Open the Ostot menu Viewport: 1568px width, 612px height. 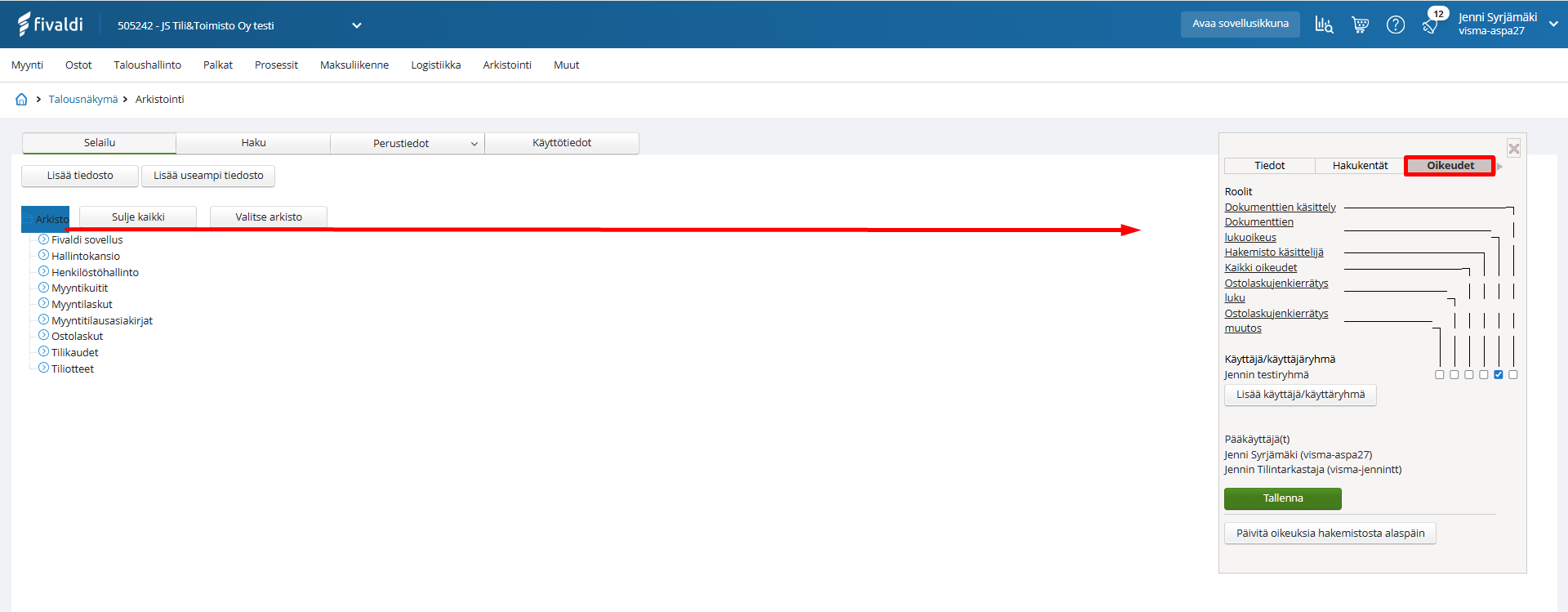[78, 65]
